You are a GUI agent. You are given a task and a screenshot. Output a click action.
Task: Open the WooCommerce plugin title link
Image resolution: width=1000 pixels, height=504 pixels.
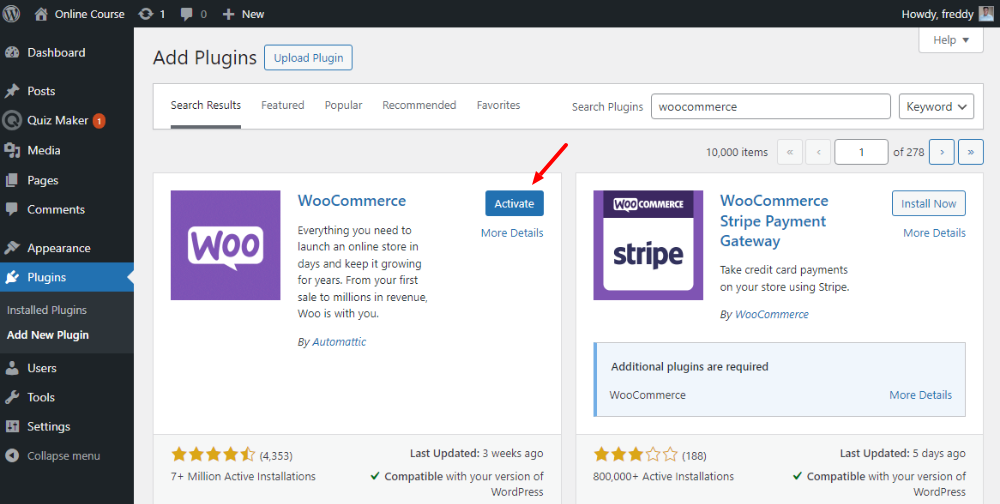click(x=351, y=200)
